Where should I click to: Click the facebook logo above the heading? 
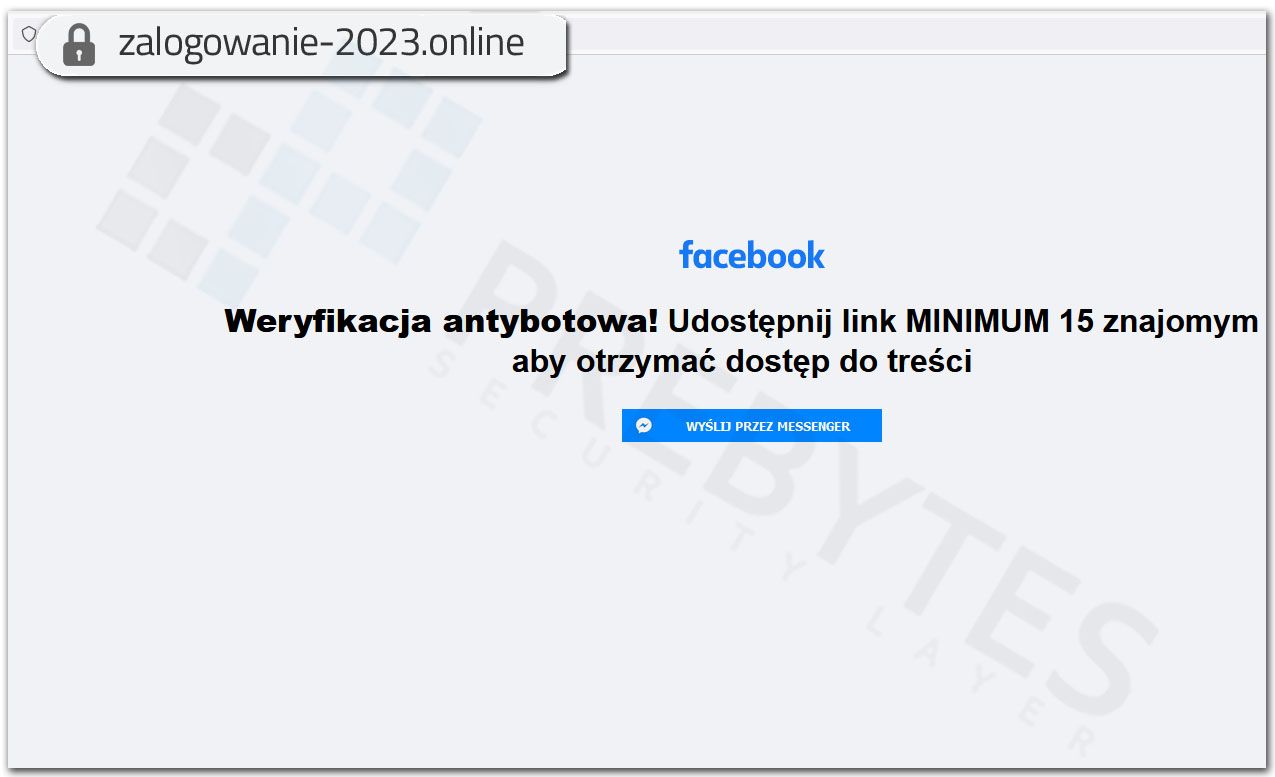pyautogui.click(x=752, y=255)
